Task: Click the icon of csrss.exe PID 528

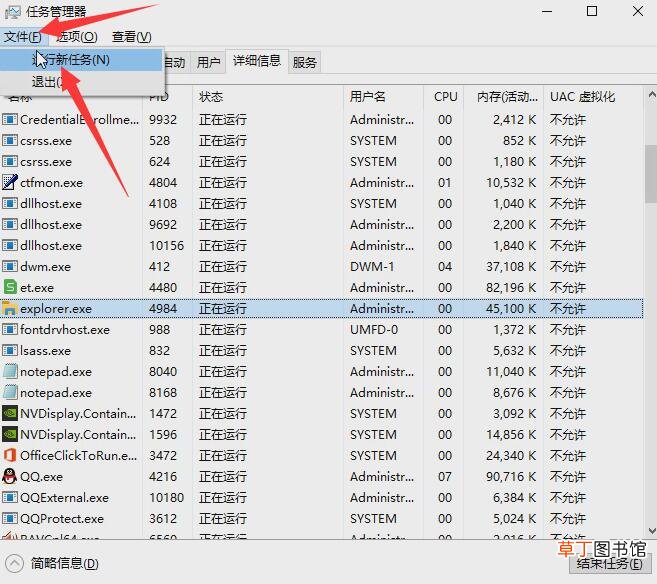Action: click(x=10, y=141)
